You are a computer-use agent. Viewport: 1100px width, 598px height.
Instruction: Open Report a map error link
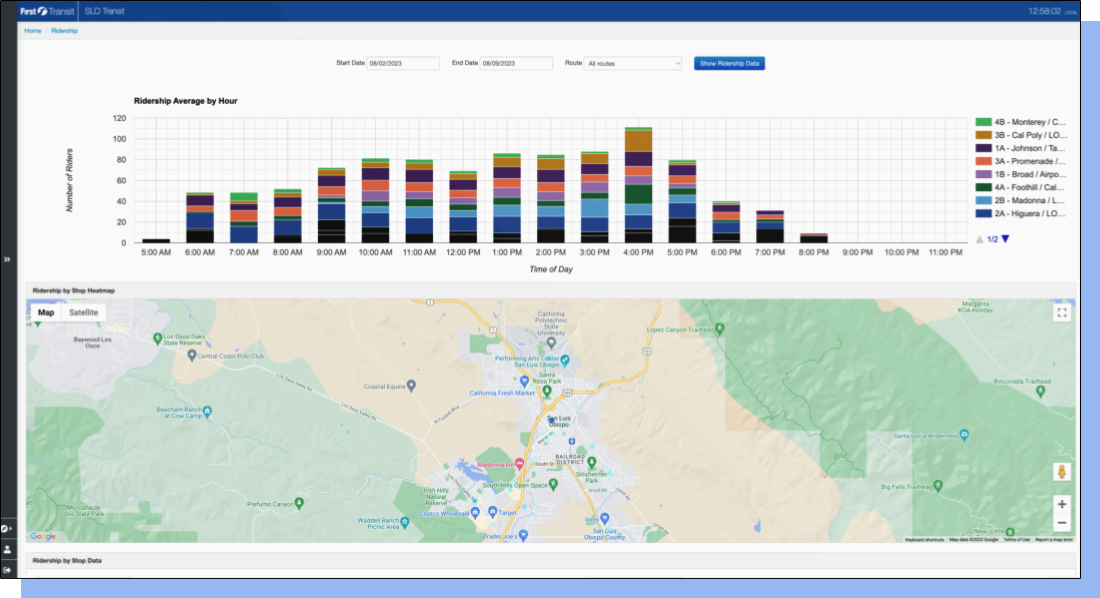click(x=1054, y=540)
